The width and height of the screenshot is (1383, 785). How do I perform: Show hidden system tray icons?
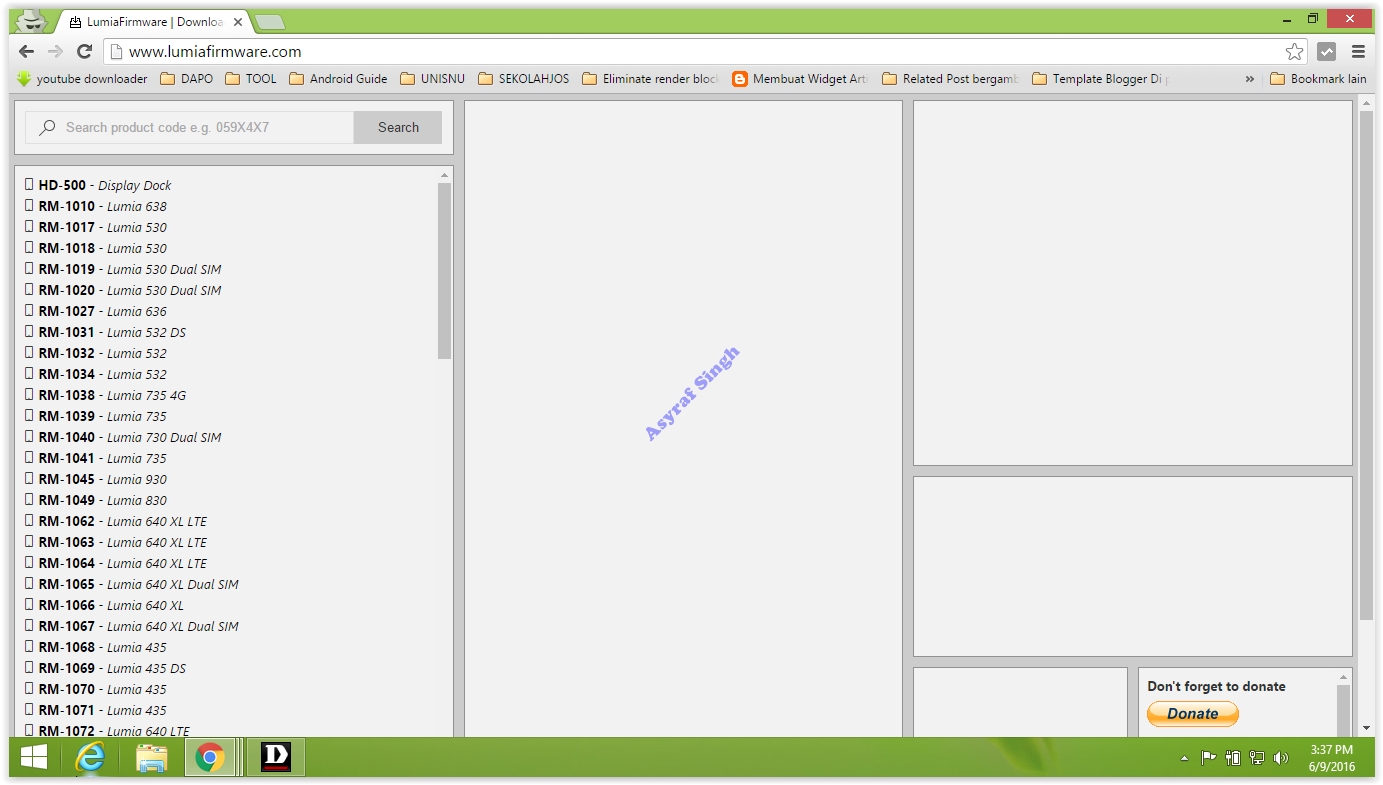[1185, 758]
